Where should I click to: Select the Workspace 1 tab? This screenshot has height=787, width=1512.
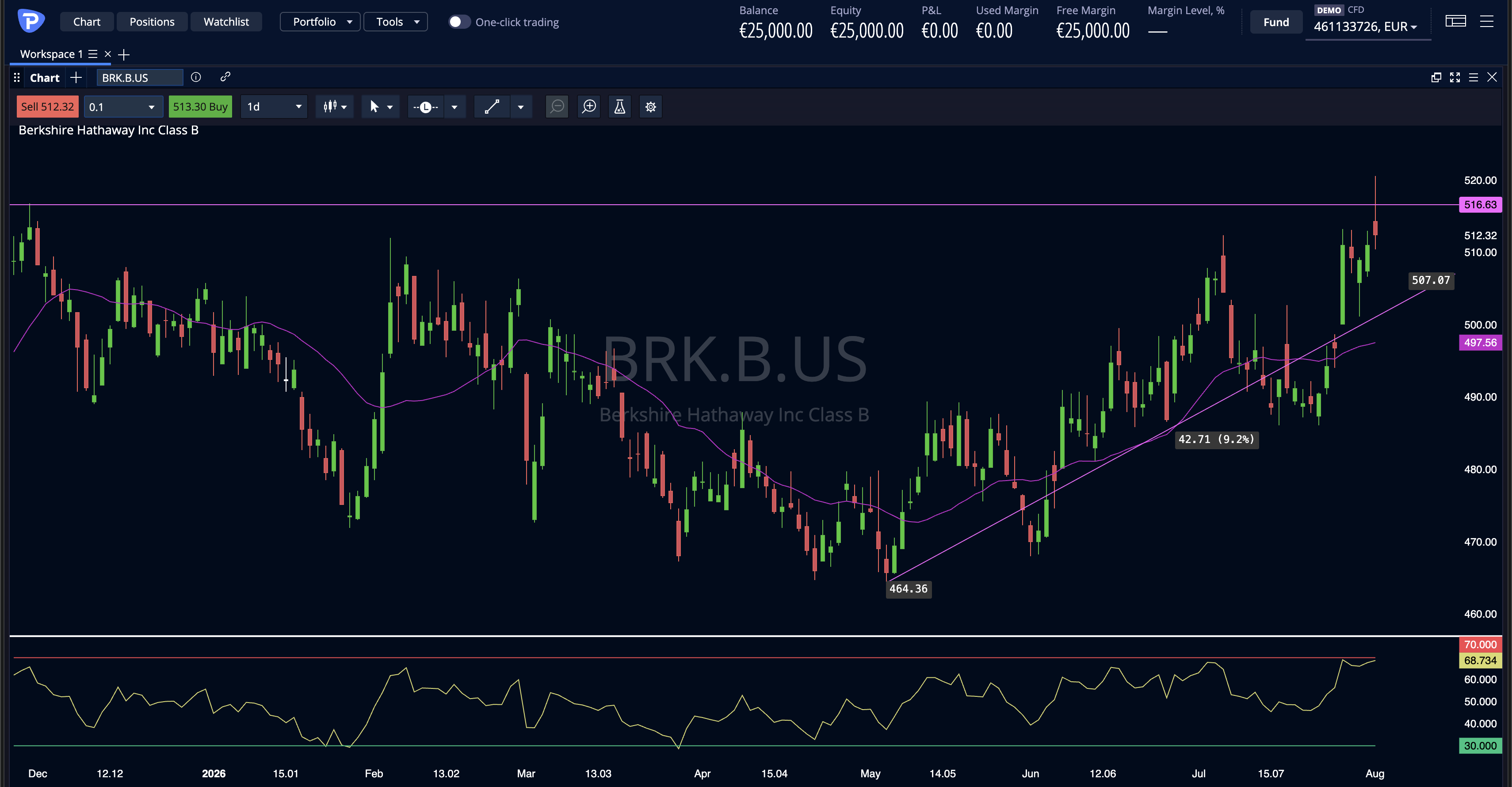[x=51, y=54]
